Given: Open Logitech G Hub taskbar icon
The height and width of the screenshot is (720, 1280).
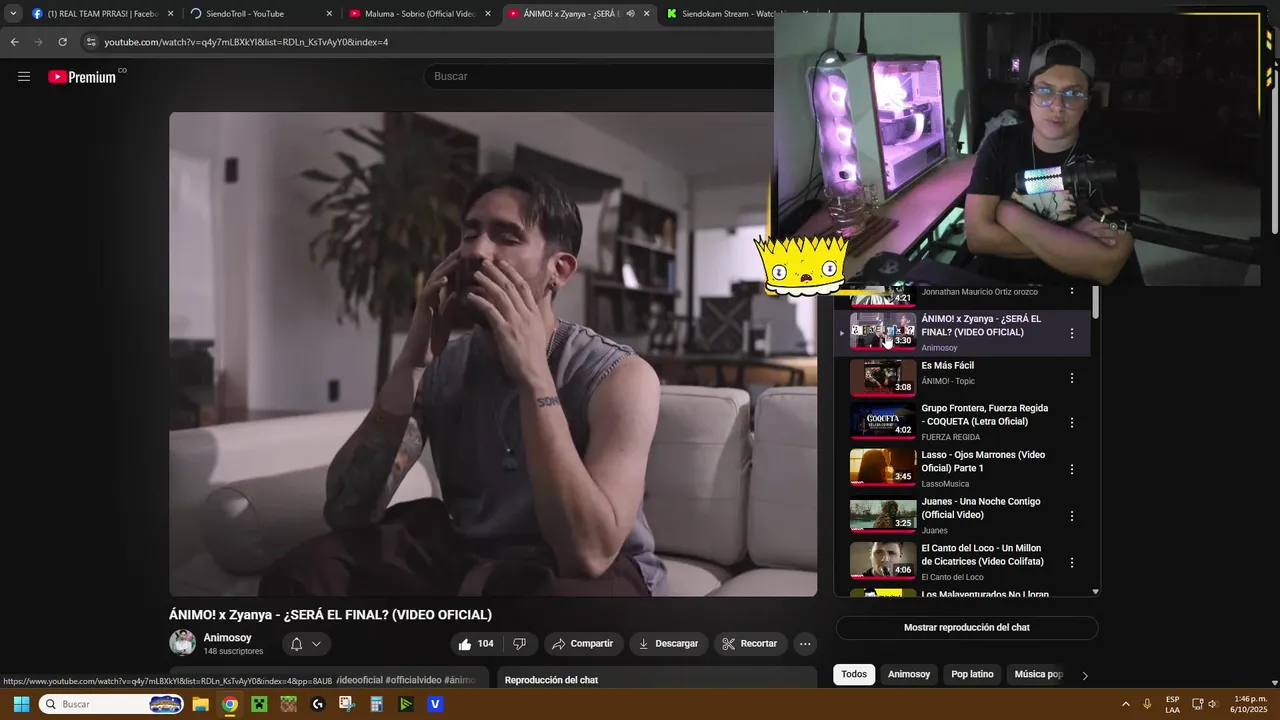Looking at the screenshot, I should (318, 704).
